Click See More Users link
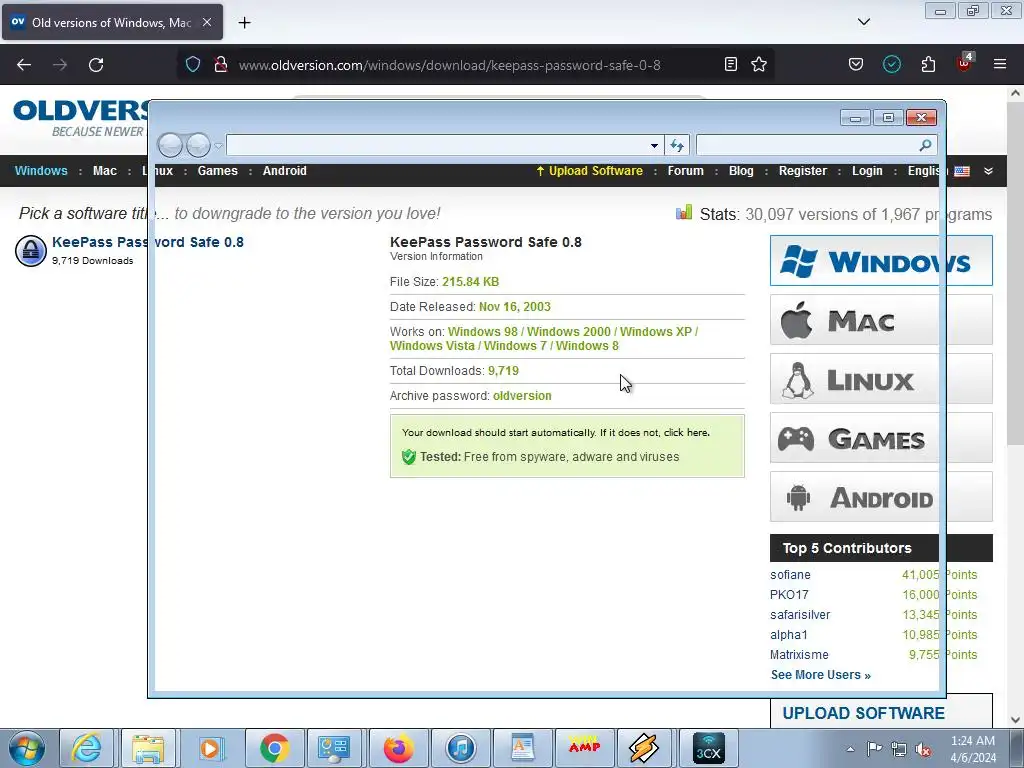Image resolution: width=1024 pixels, height=768 pixels. [821, 675]
